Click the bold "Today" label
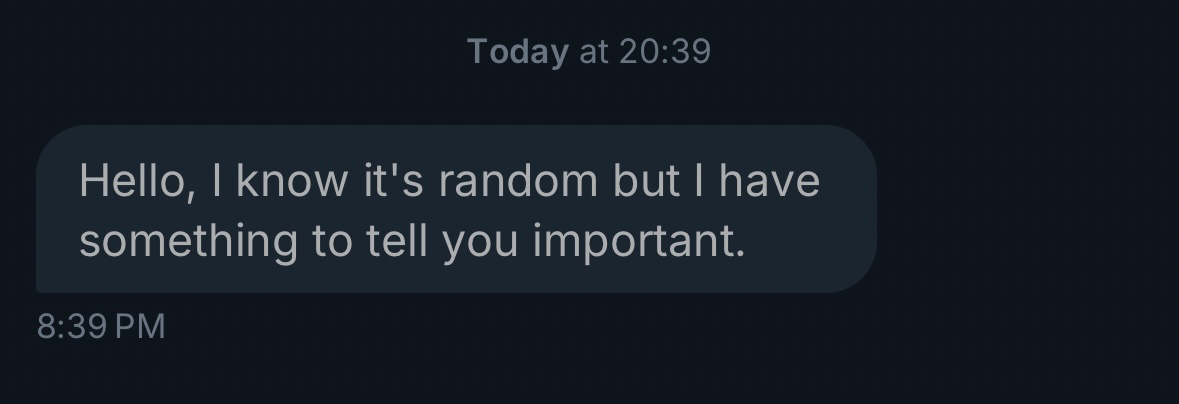Screen dimensions: 1179x404 click(x=518, y=51)
